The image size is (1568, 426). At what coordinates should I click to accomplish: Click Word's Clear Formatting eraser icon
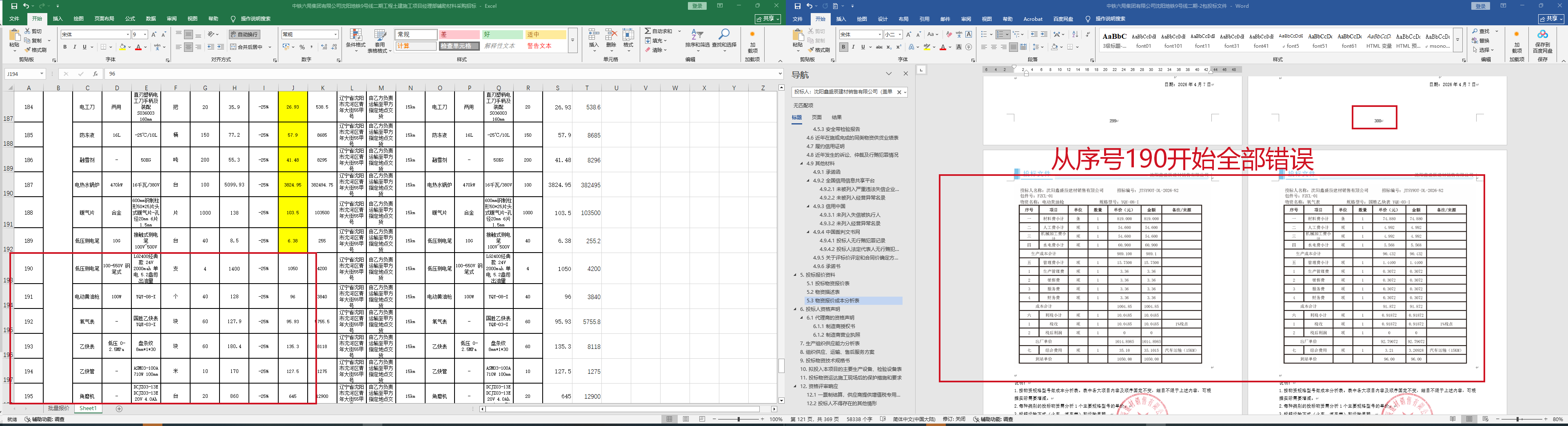click(x=950, y=35)
